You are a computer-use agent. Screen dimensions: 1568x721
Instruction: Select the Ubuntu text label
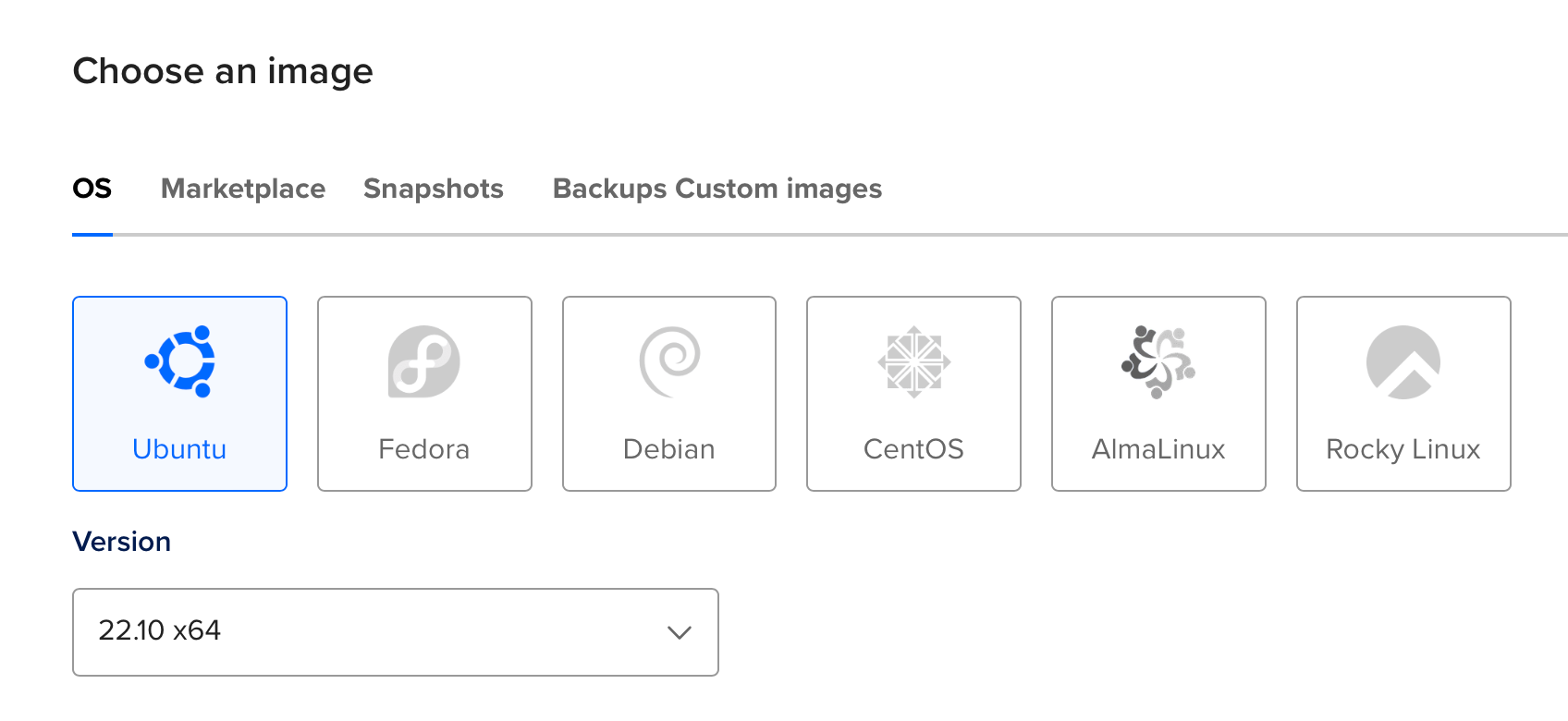[x=179, y=449]
